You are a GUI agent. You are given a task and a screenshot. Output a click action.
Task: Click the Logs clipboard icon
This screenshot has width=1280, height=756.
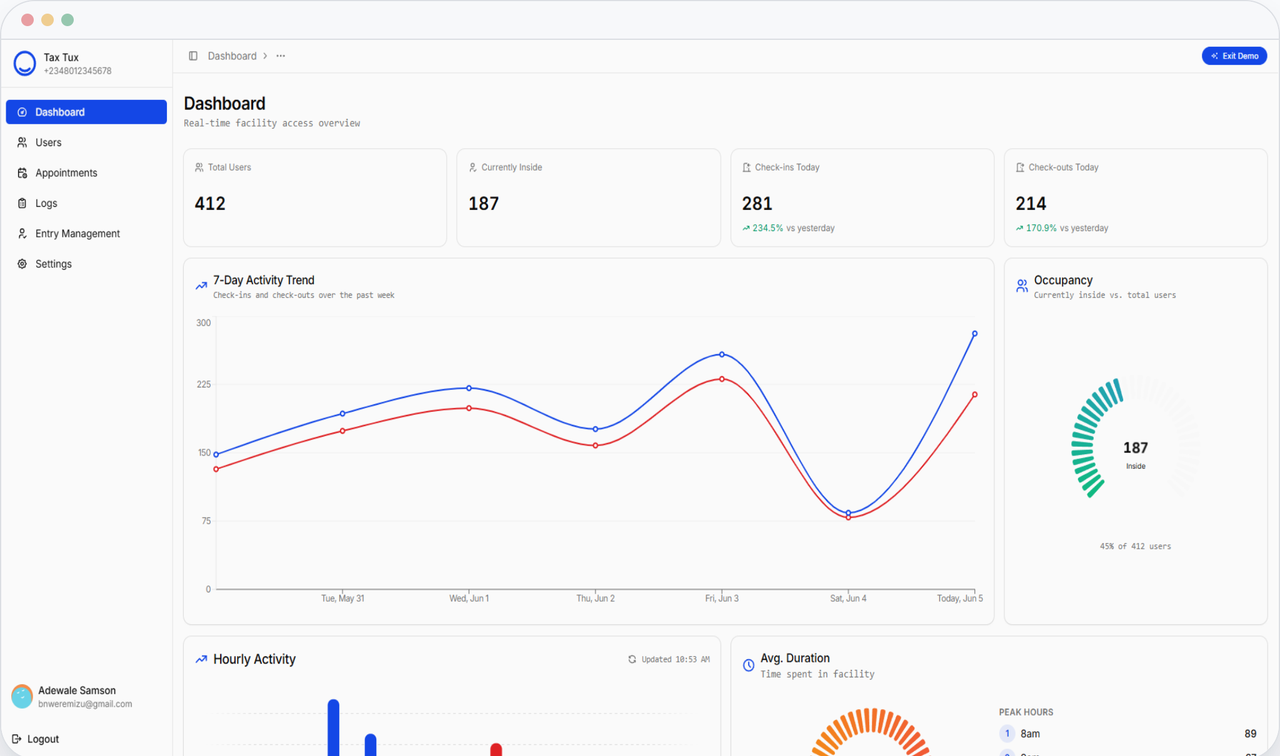pos(22,203)
